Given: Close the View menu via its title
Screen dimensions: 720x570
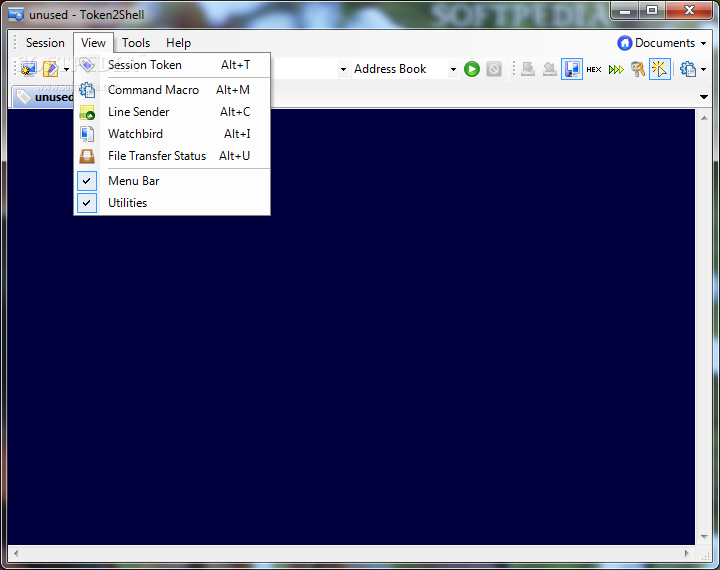Looking at the screenshot, I should [93, 43].
